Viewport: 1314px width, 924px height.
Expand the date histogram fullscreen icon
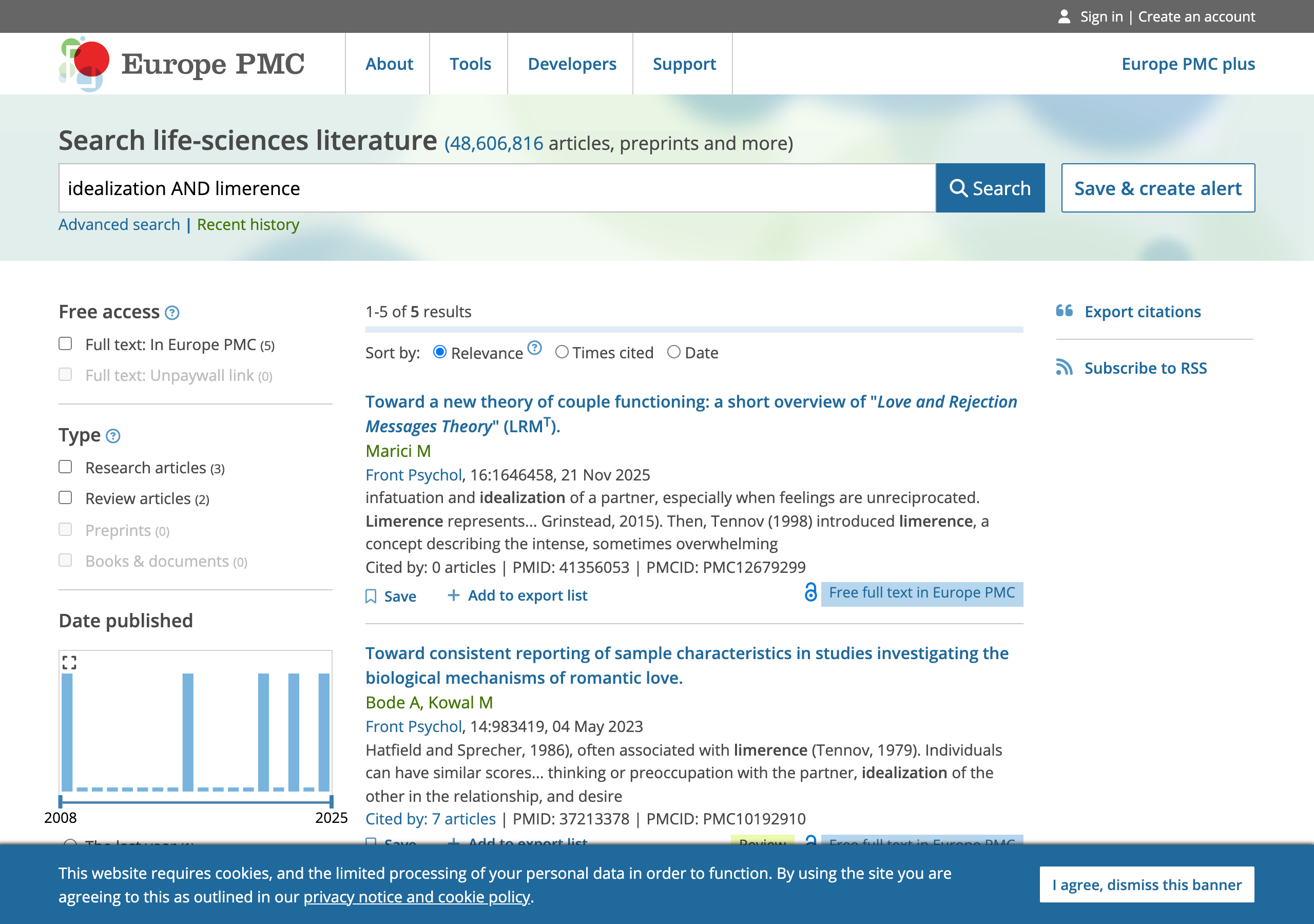69,662
